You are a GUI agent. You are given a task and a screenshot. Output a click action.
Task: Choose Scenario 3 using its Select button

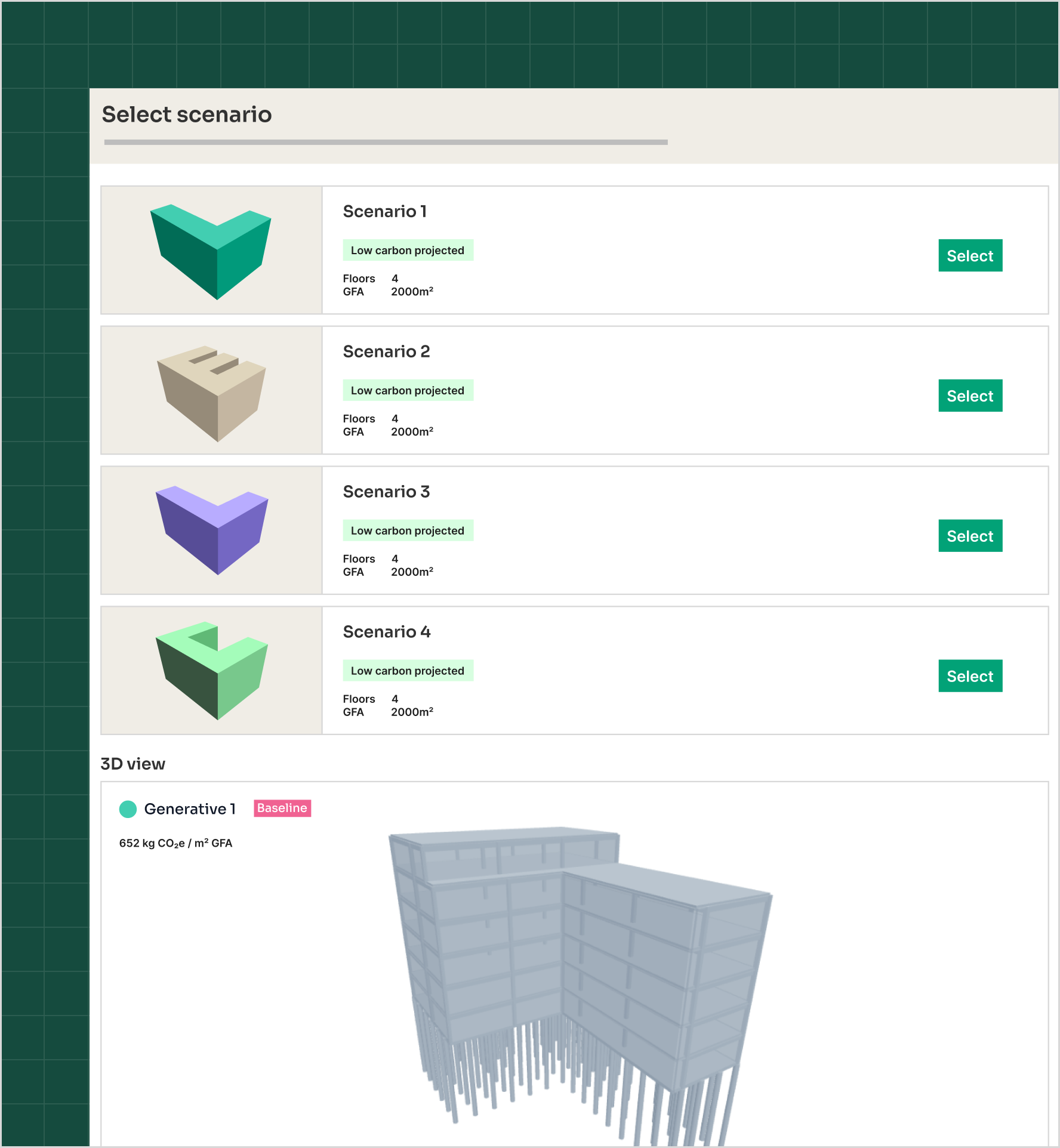tap(970, 536)
